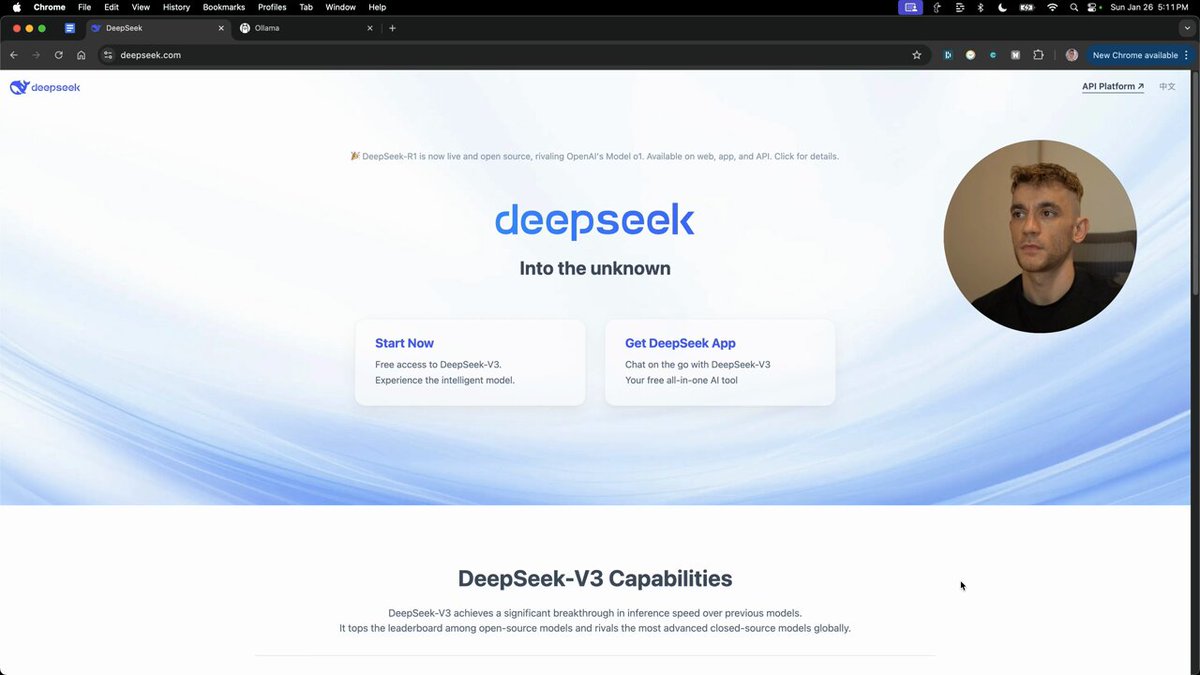
Task: Check the battery status icon
Action: 1026,7
